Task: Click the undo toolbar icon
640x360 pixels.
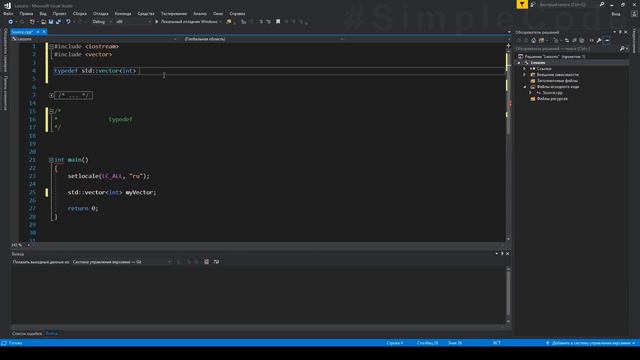Action: 68,22
